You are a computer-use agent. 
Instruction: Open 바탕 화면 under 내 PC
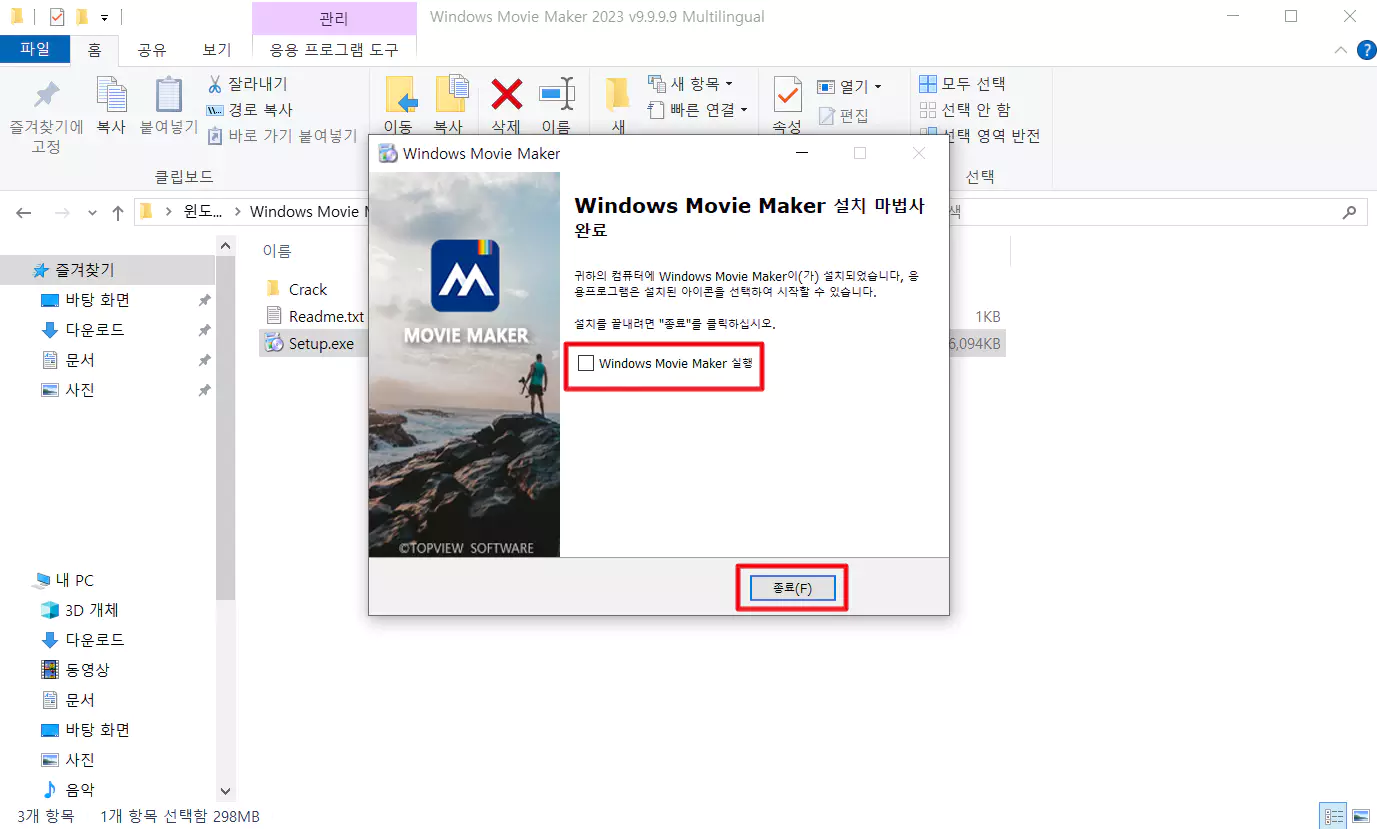click(98, 730)
